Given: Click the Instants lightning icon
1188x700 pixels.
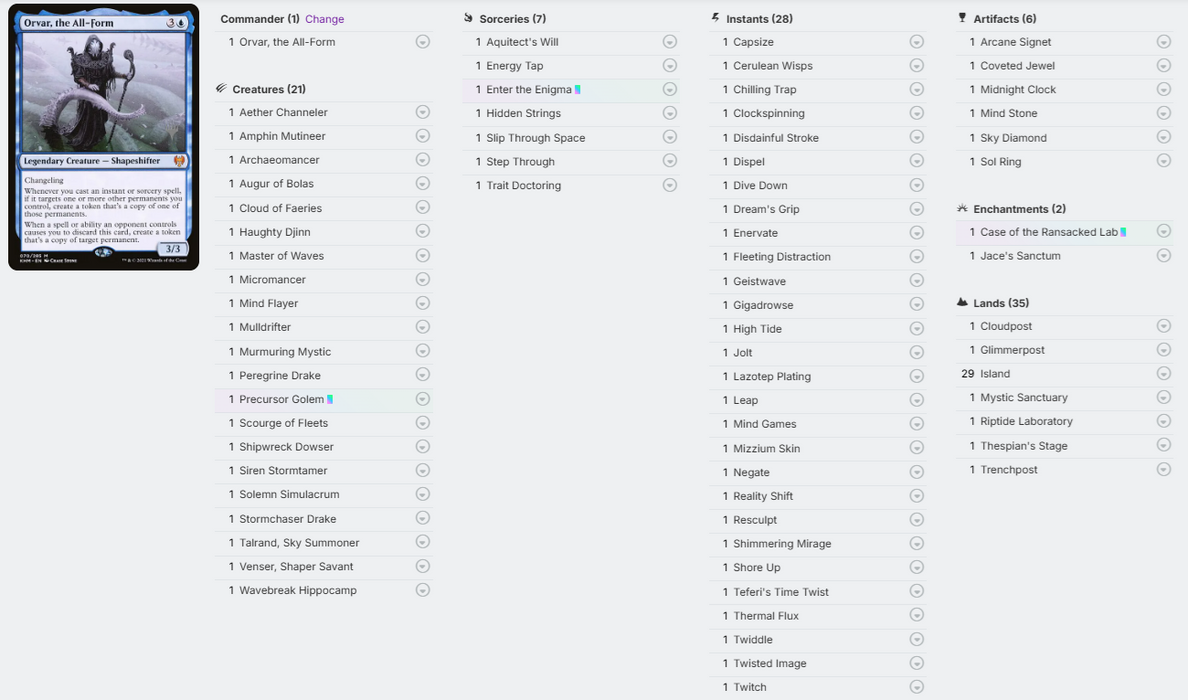Looking at the screenshot, I should pos(715,17).
